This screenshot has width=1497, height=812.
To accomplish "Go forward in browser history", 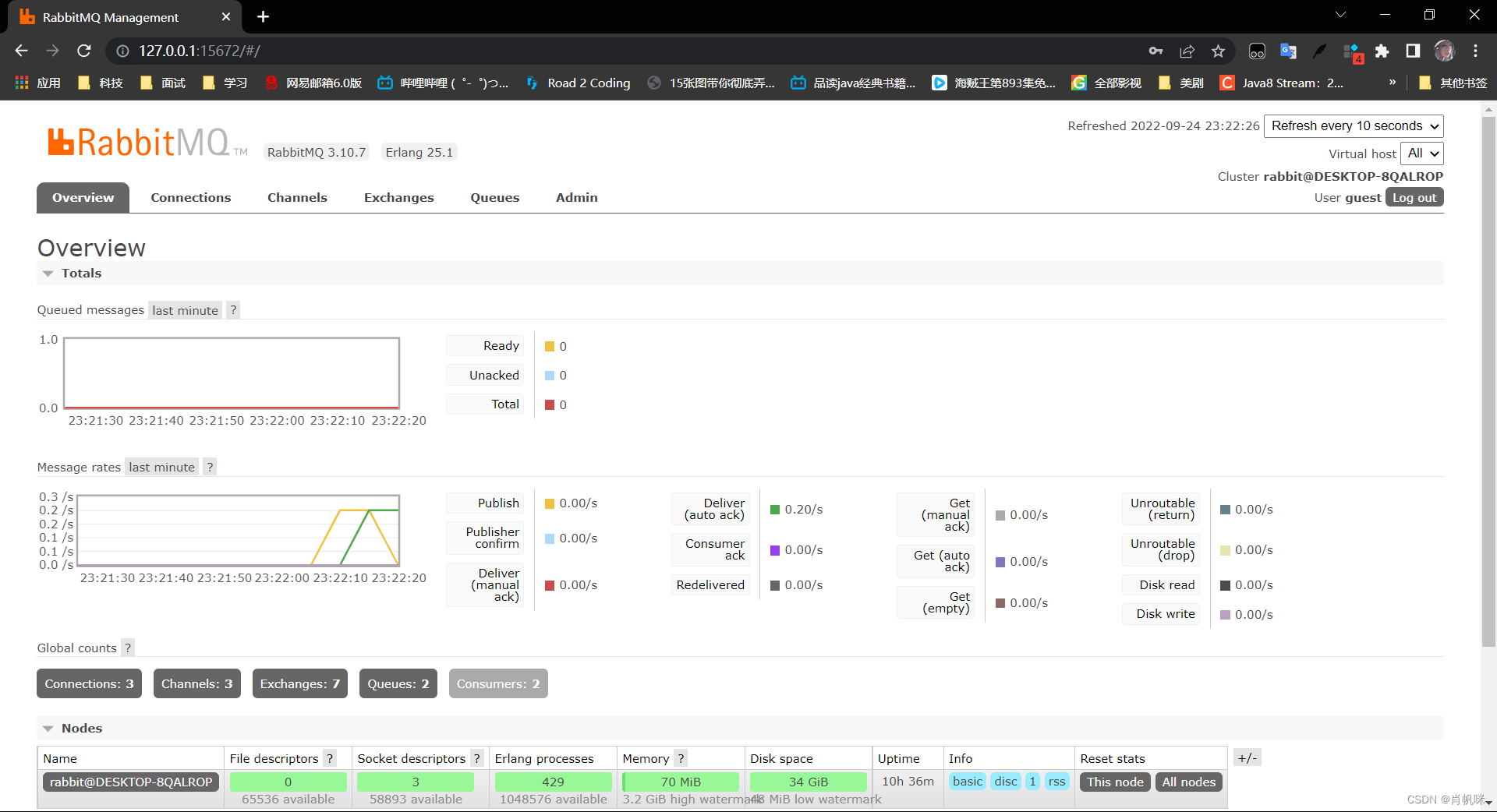I will tap(52, 51).
